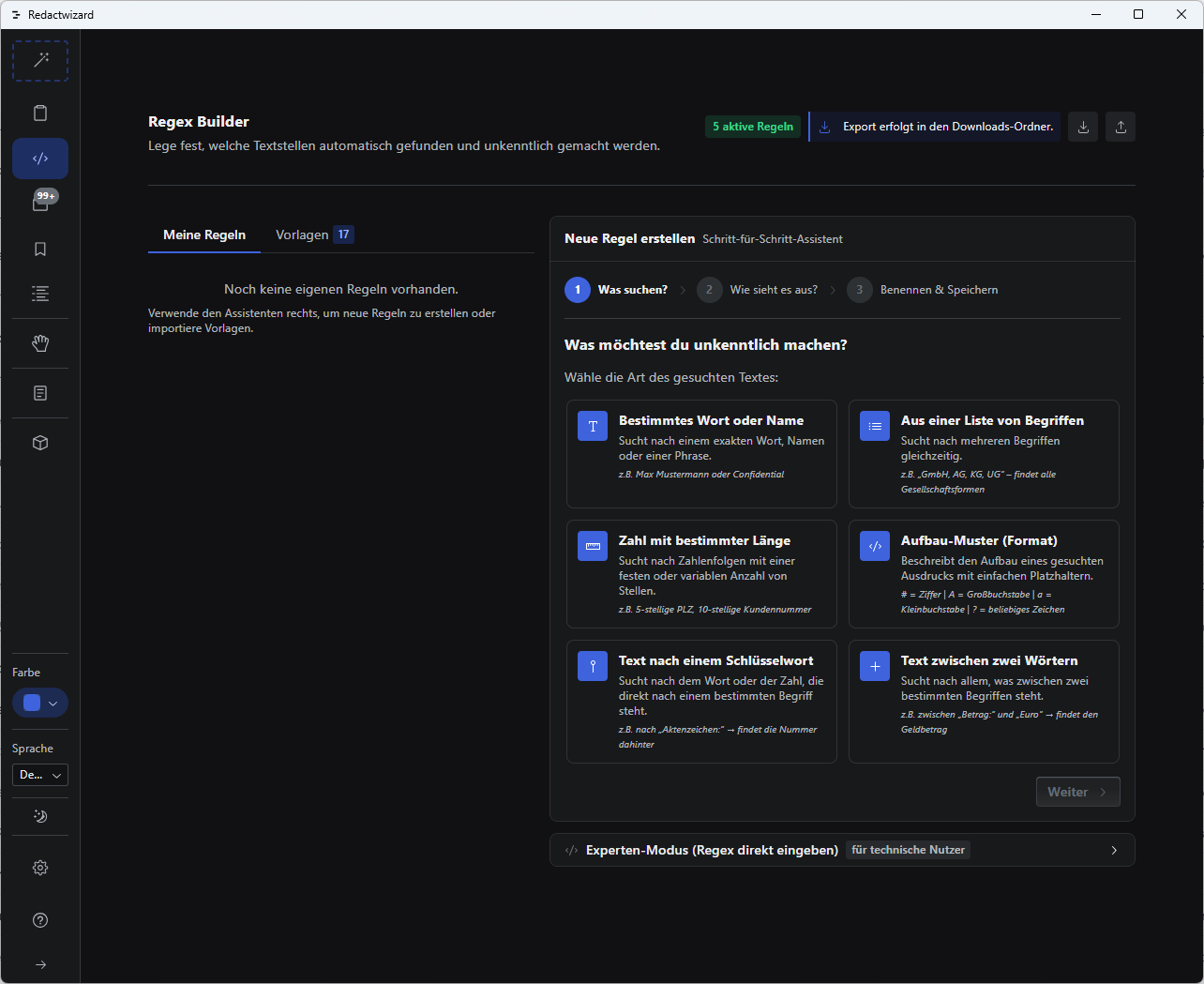The width and height of the screenshot is (1204, 984).
Task: Choose Aufbau-Muster (Format) card
Action: [984, 574]
